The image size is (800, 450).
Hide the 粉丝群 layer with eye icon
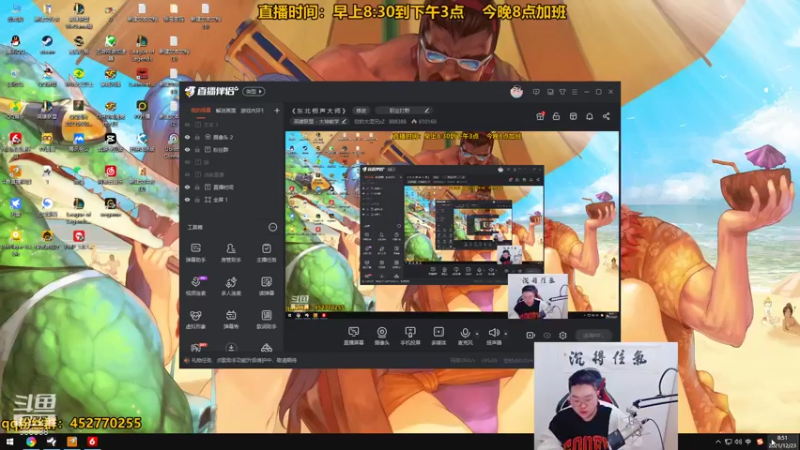pyautogui.click(x=187, y=149)
